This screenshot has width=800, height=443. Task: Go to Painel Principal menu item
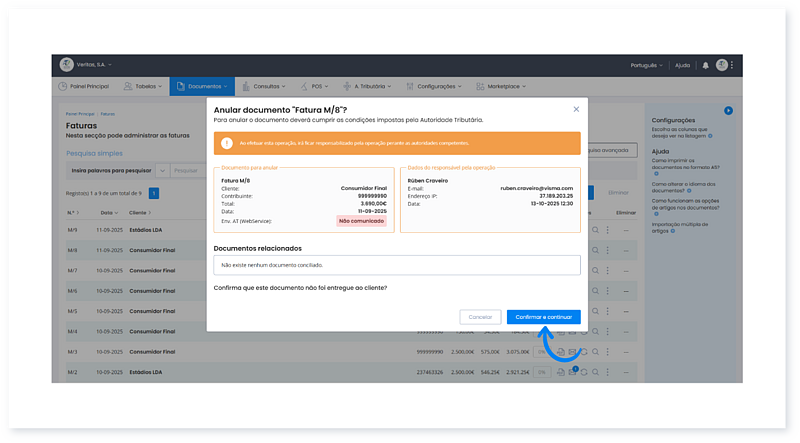[x=88, y=87]
